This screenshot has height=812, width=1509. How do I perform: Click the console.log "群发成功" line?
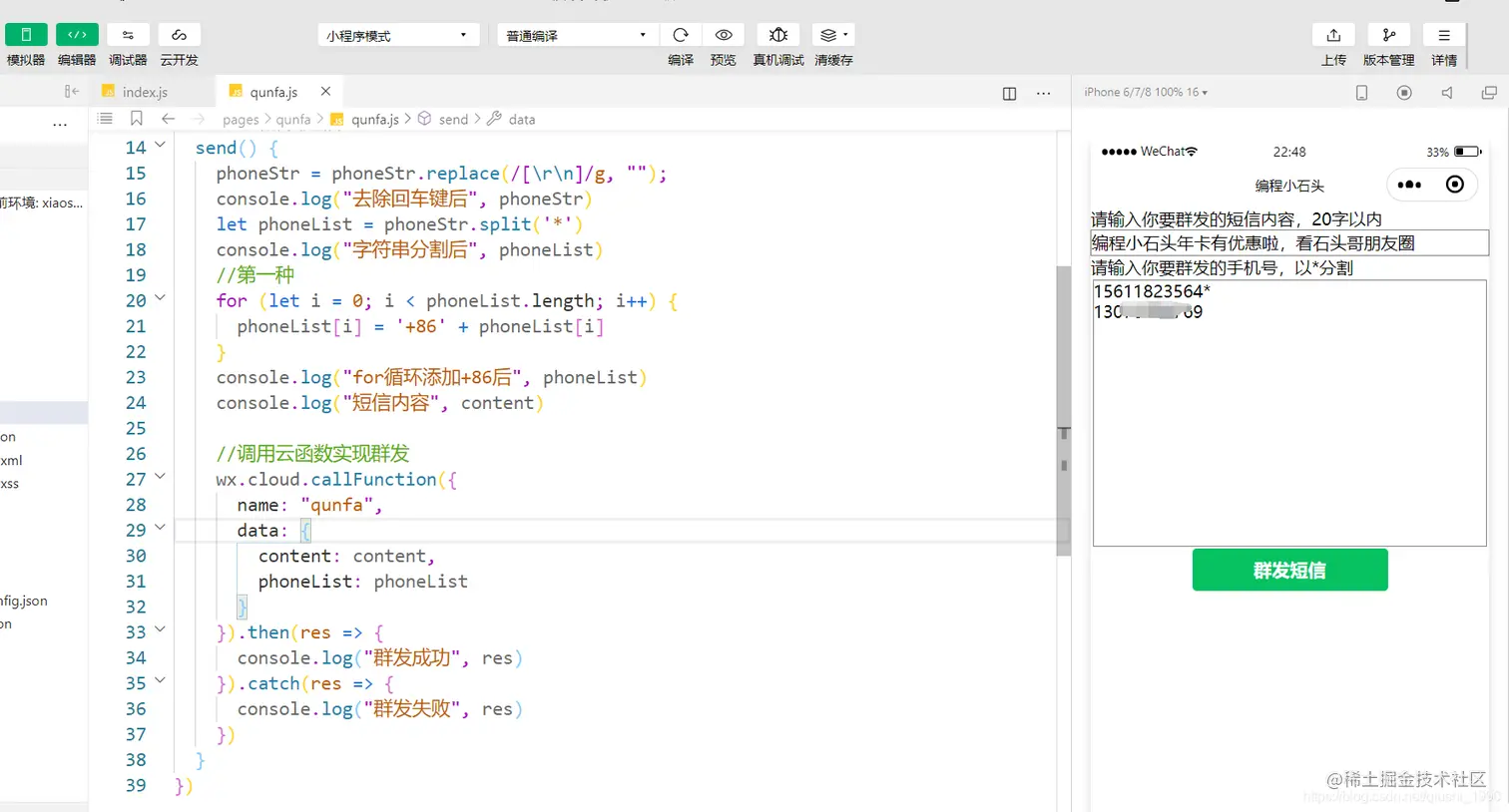(x=379, y=657)
